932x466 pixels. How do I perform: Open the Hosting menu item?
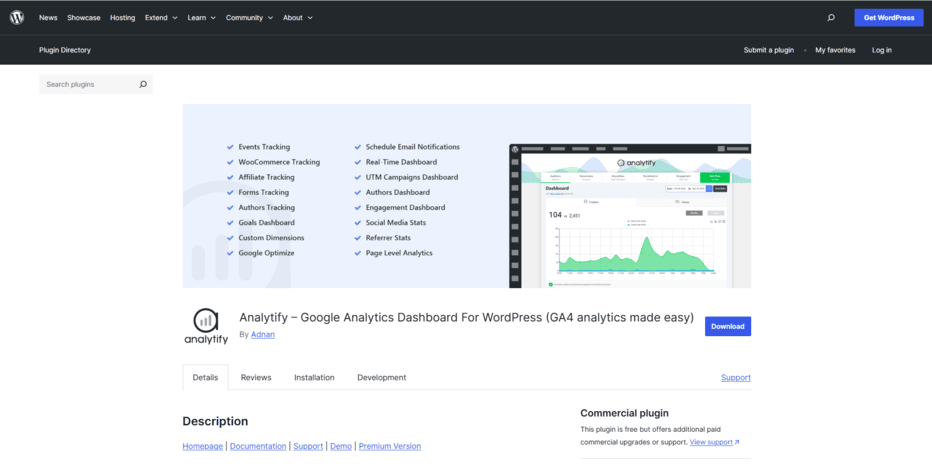[122, 18]
